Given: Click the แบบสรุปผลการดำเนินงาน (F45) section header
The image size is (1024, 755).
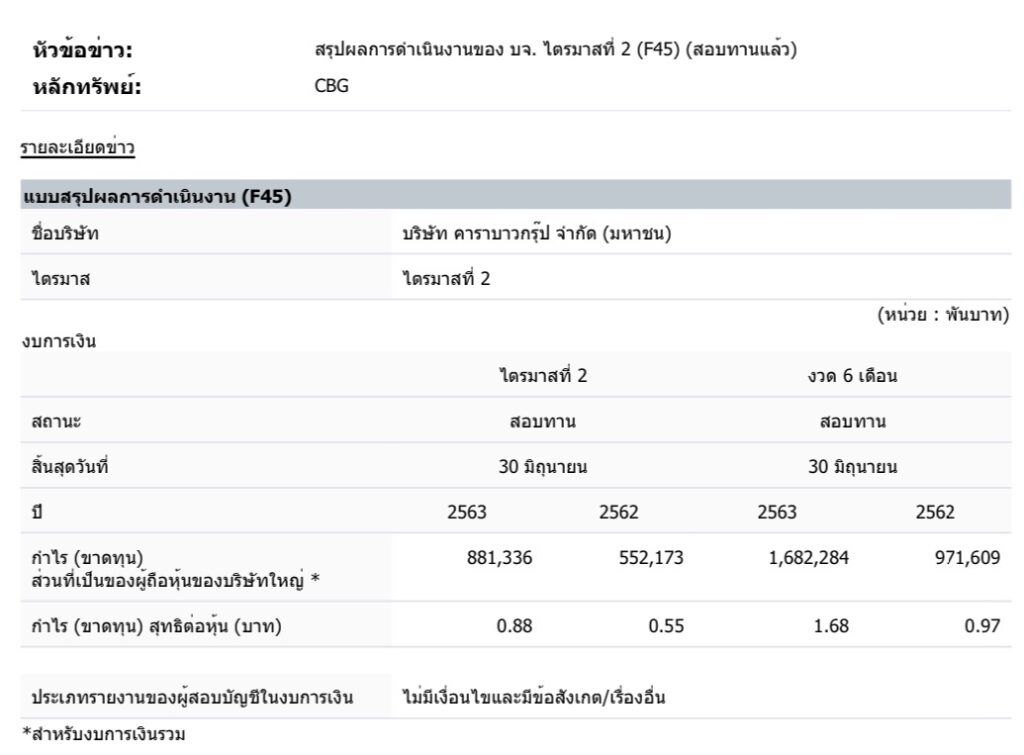Looking at the screenshot, I should coord(157,197).
